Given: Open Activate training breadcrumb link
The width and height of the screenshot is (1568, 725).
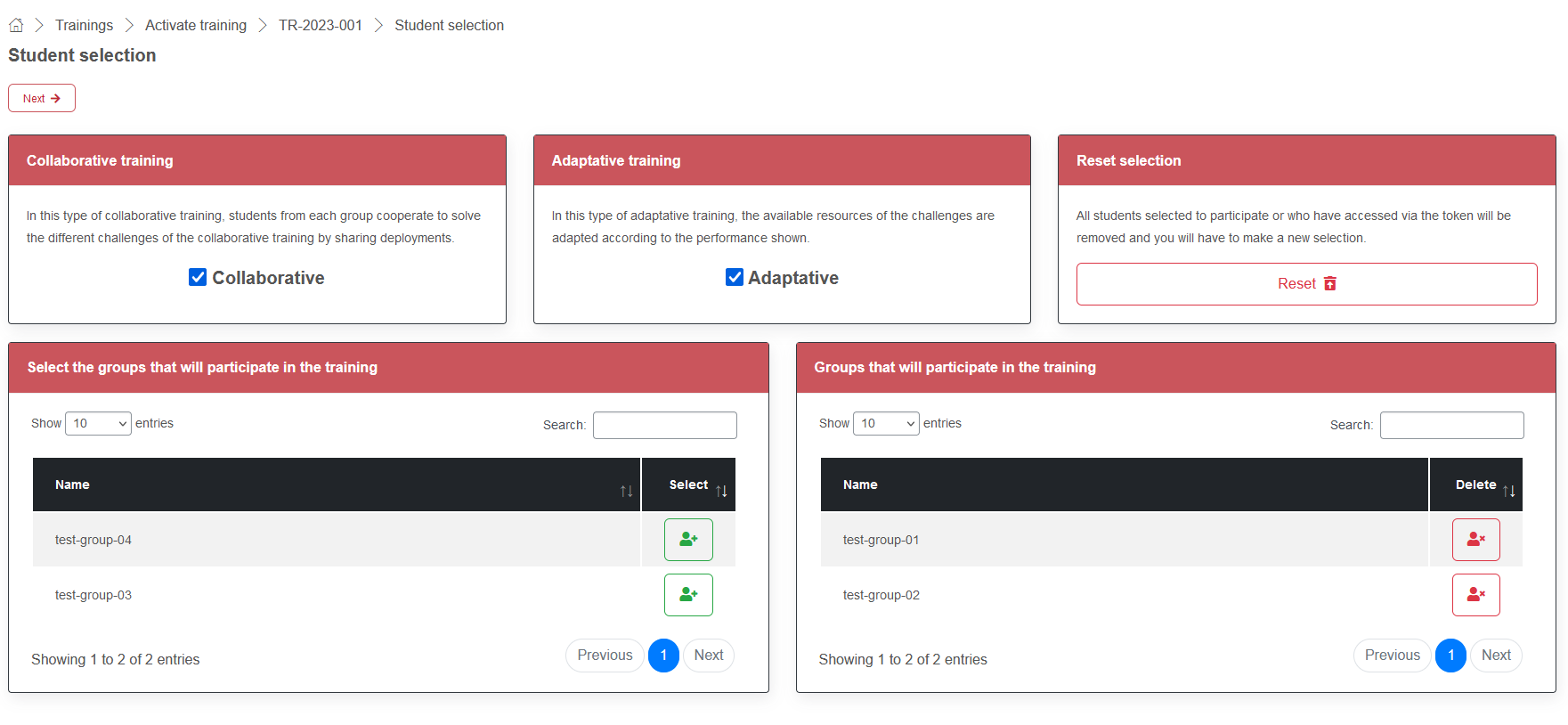Looking at the screenshot, I should coord(196,25).
